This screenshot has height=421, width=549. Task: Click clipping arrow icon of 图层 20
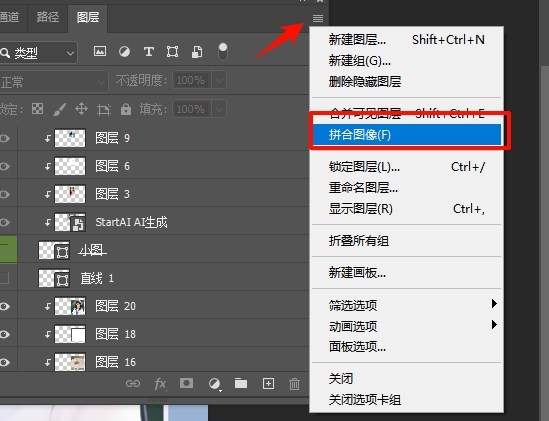tap(48, 306)
